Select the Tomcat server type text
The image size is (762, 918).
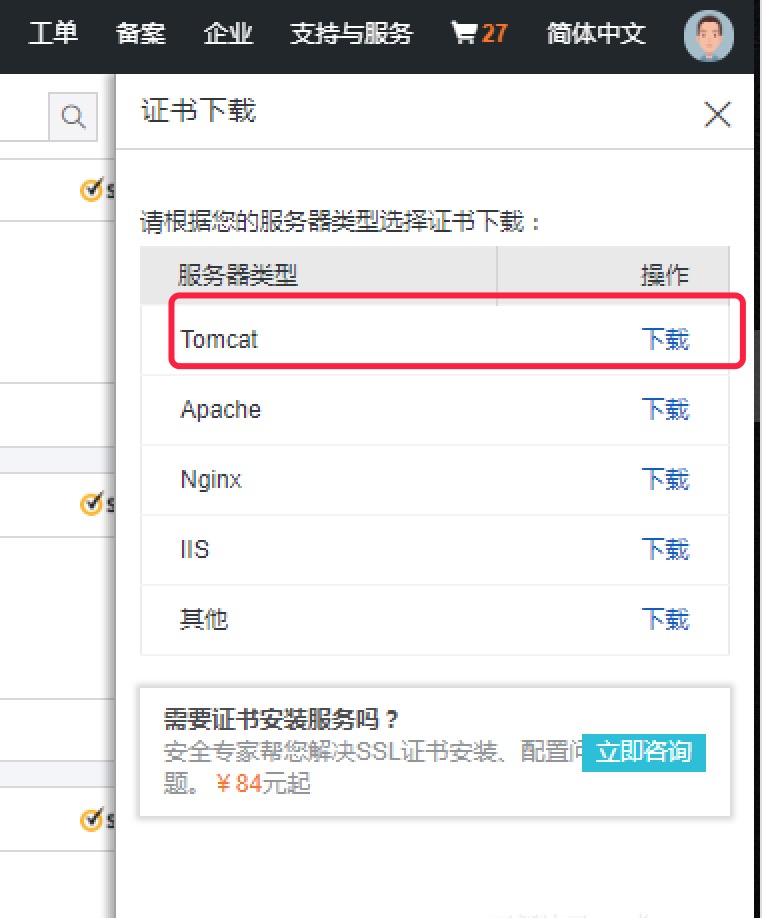click(219, 340)
